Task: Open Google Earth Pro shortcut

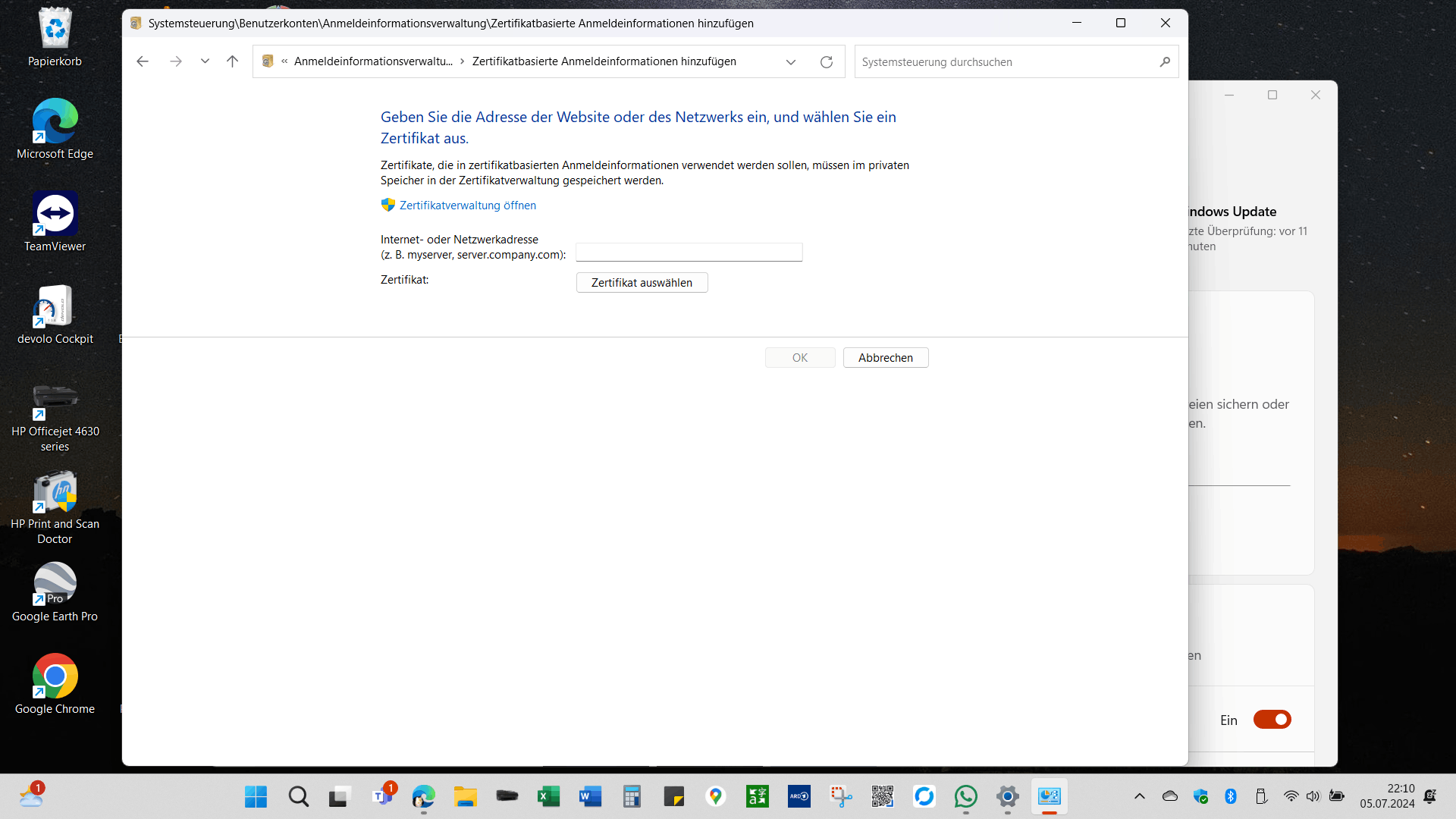Action: click(55, 591)
